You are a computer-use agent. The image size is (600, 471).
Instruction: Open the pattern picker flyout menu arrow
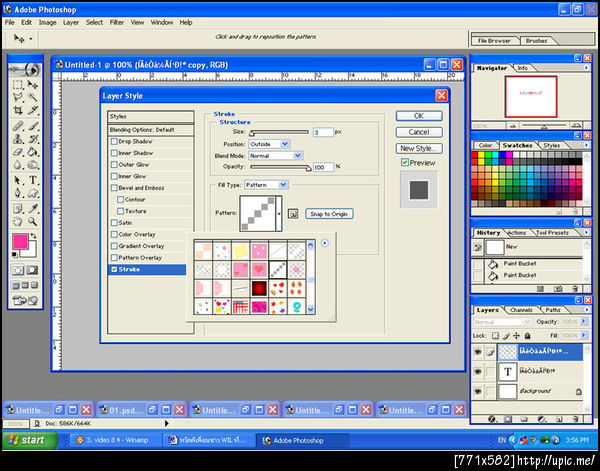coord(324,243)
